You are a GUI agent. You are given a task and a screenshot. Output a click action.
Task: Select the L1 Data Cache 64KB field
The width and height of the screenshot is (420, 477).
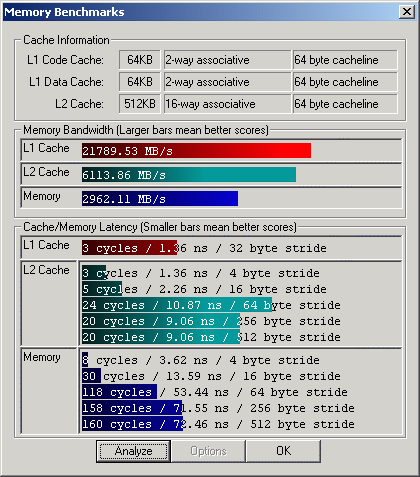point(140,82)
